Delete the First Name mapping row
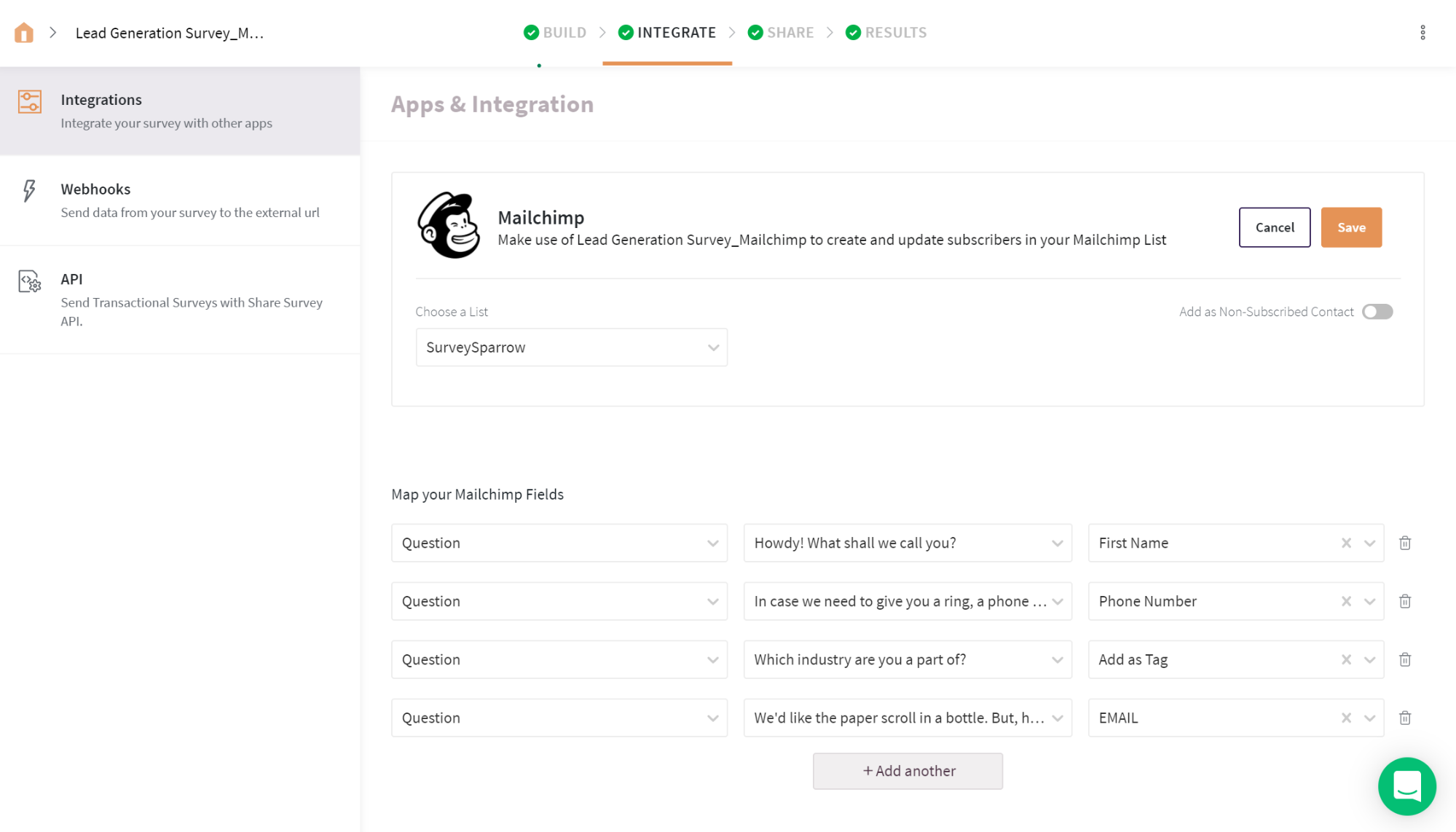1456x832 pixels. (1405, 543)
